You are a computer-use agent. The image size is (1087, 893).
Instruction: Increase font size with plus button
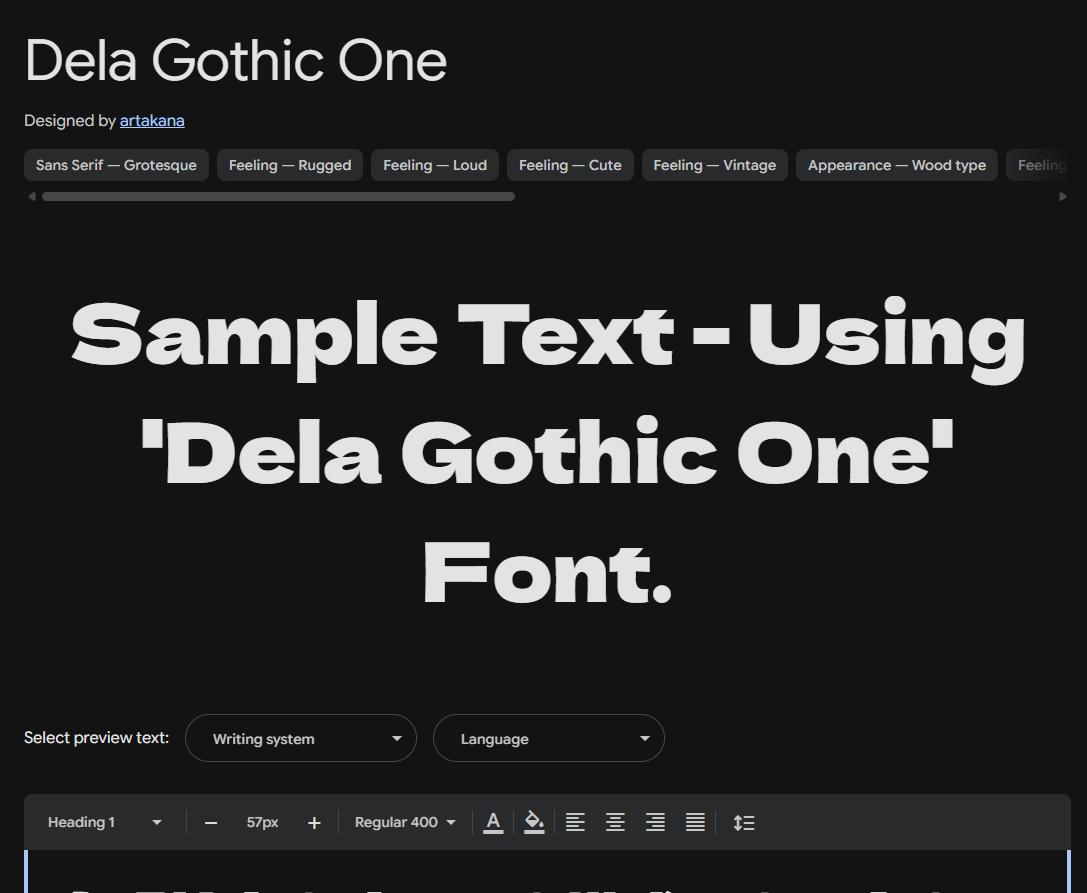pos(314,823)
